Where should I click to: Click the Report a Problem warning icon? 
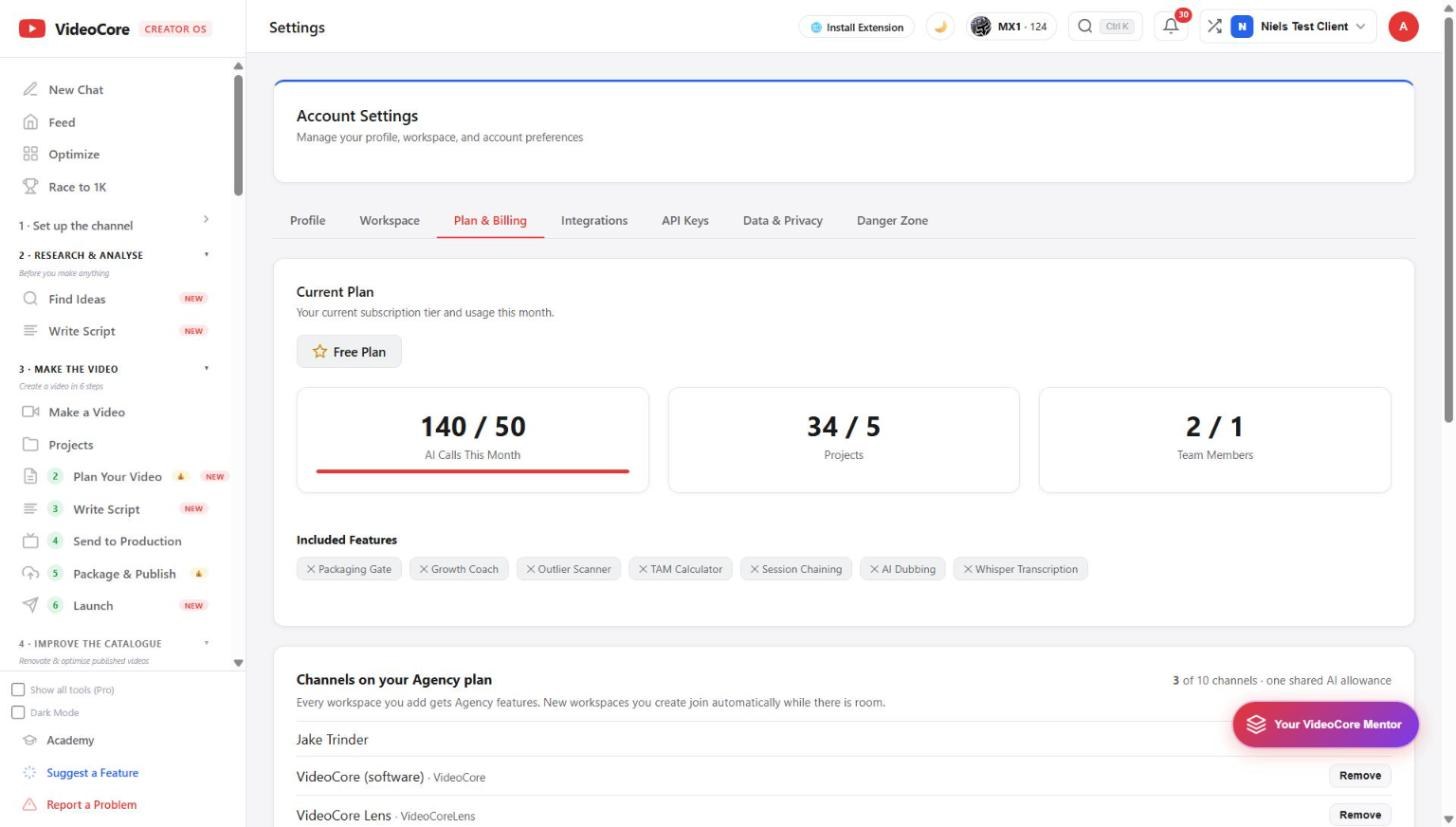29,805
